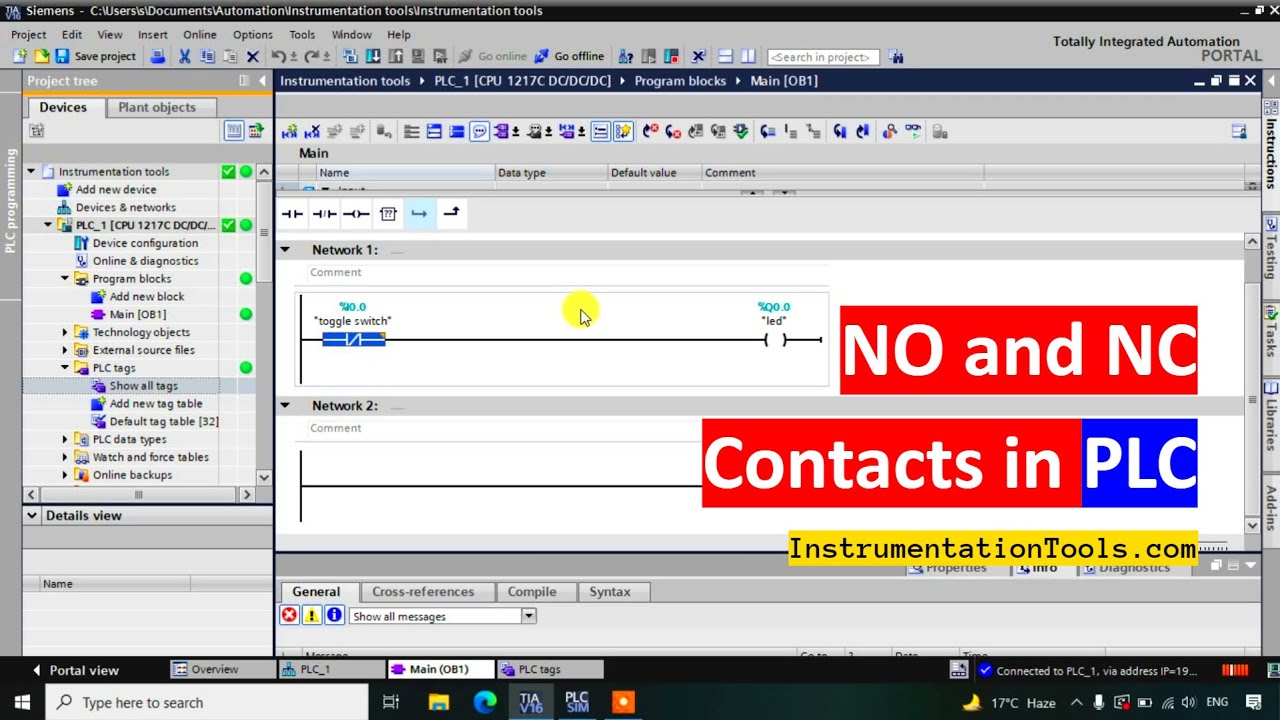Click the Go offline button
Viewport: 1280px width, 720px height.
click(569, 56)
